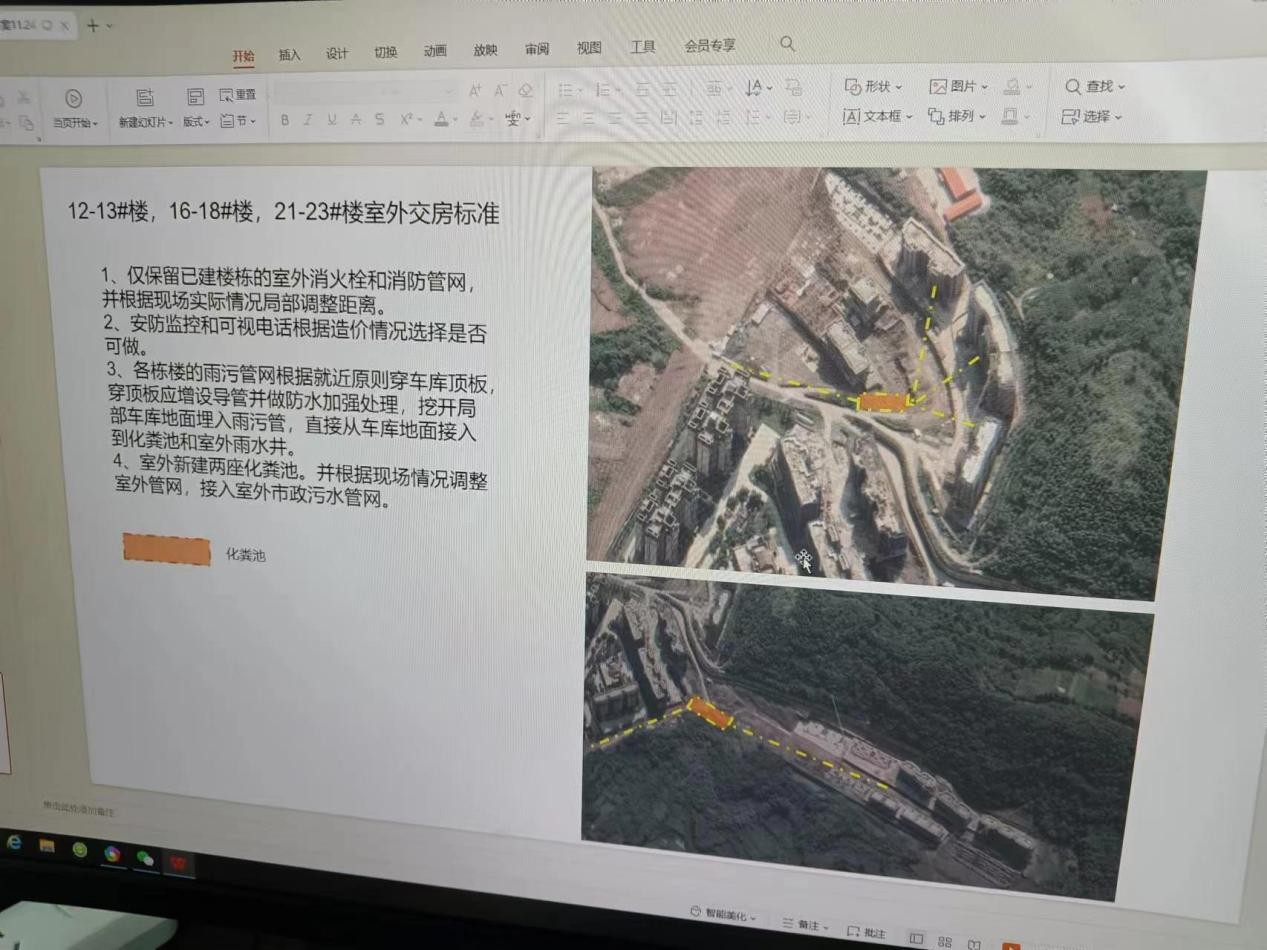Click the increase font size icon
Viewport: 1267px width, 950px height.
tap(475, 91)
